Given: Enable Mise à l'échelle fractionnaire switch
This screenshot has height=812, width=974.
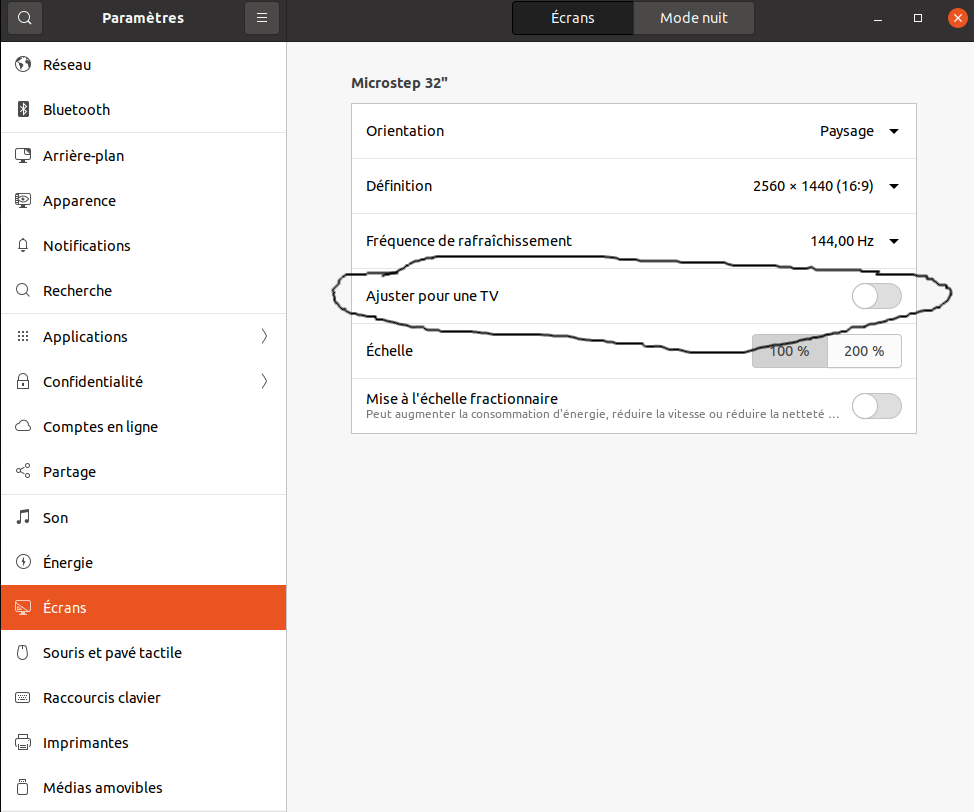Looking at the screenshot, I should tap(876, 406).
